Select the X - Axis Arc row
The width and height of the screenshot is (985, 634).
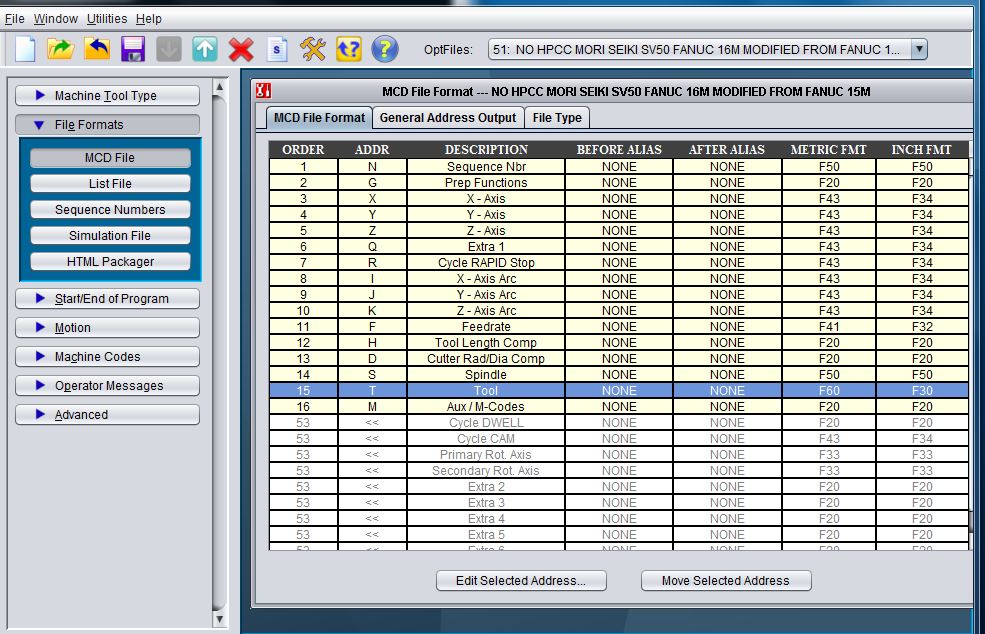click(x=619, y=278)
